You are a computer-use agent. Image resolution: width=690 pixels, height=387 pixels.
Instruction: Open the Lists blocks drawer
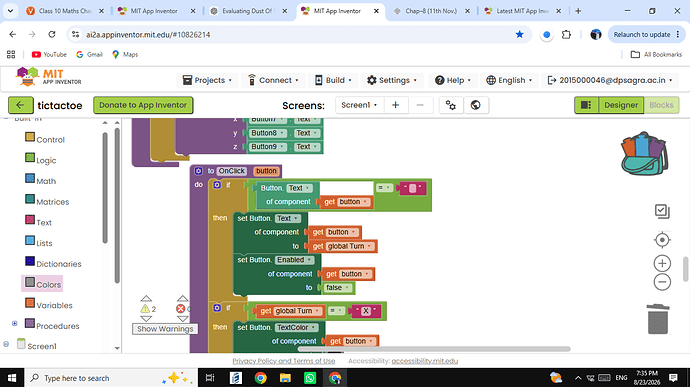[x=39, y=243]
